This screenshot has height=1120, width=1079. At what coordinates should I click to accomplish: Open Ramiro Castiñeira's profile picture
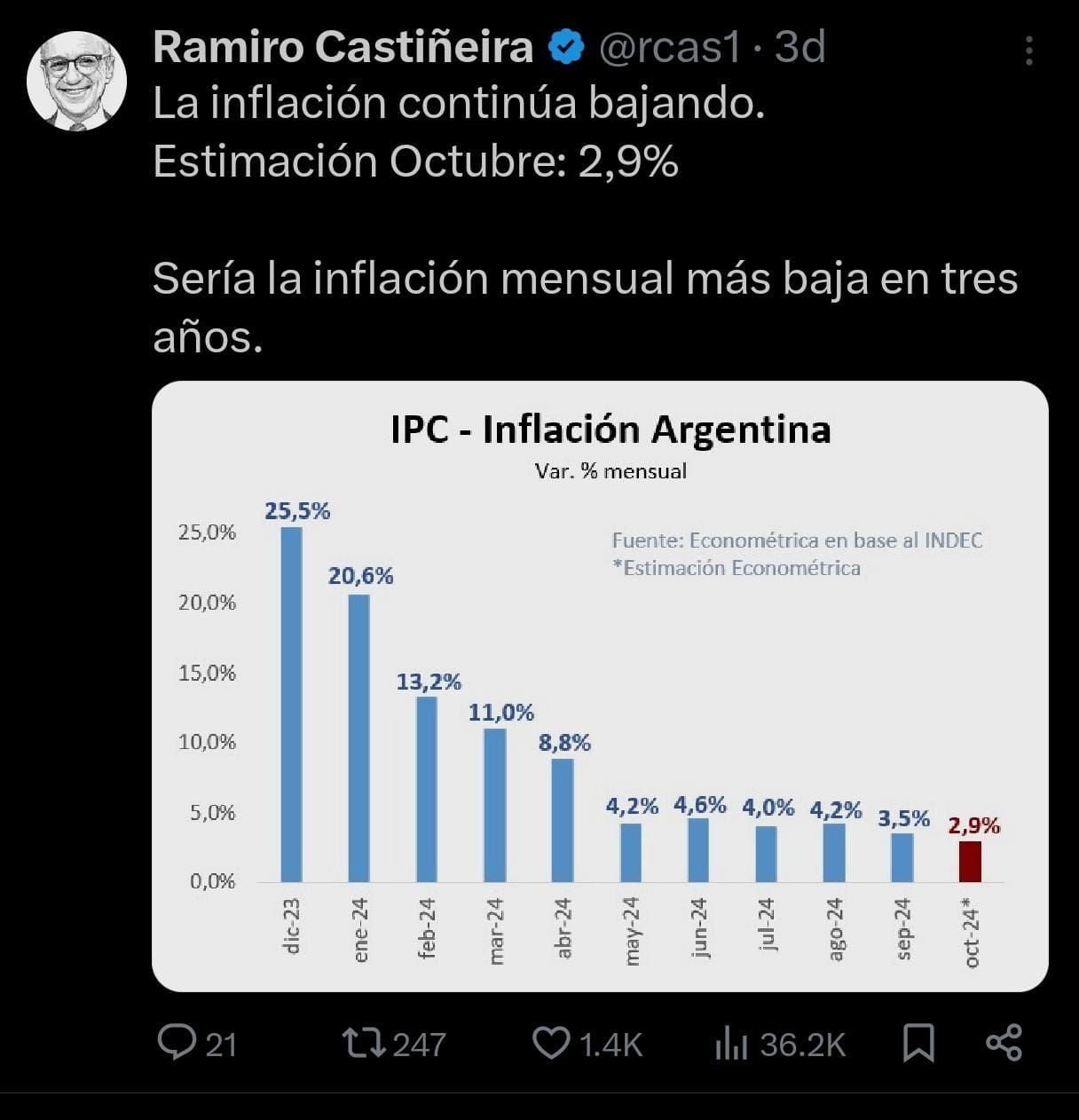[x=76, y=82]
